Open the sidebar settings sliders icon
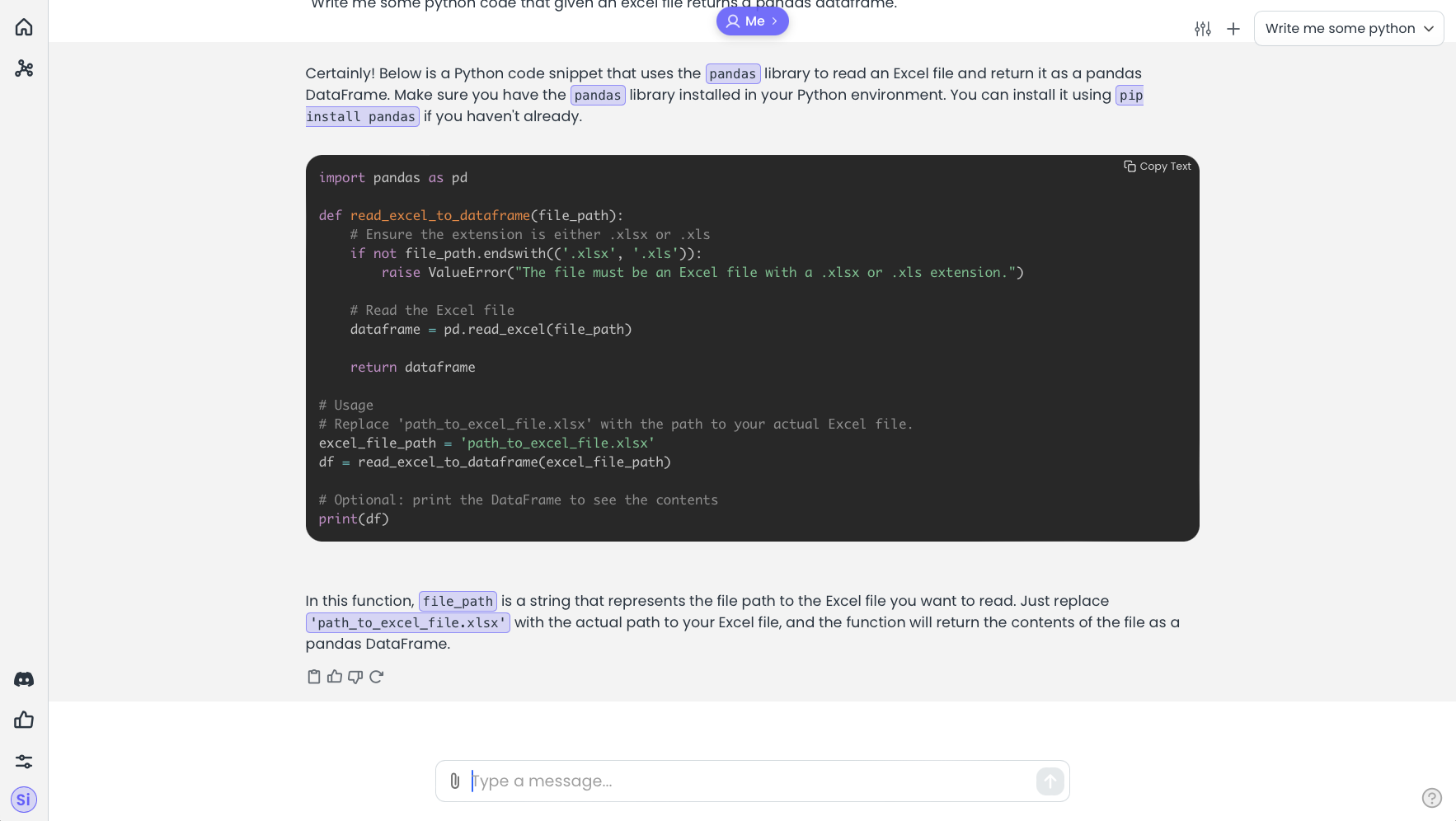Viewport: 1456px width, 821px height. pos(24,761)
